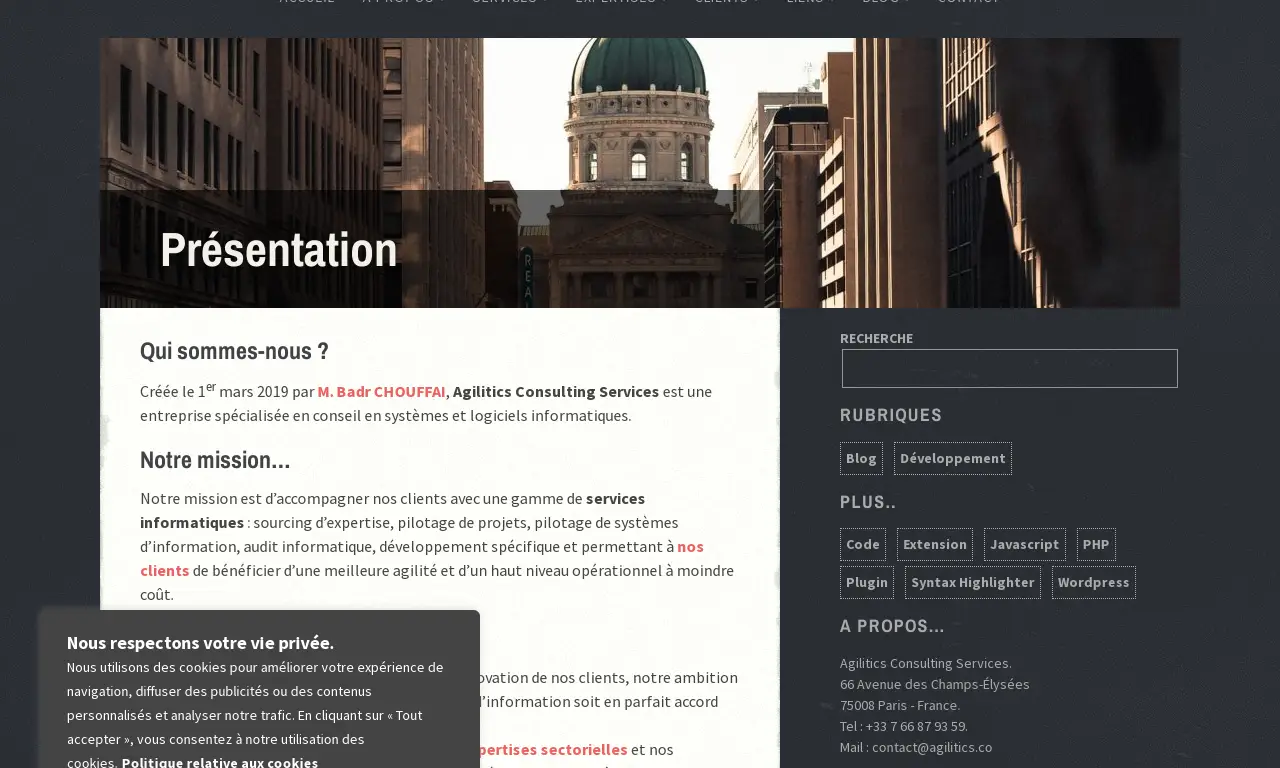Click the RUBRIQUES sidebar heading
Image resolution: width=1280 pixels, height=768 pixels.
point(891,415)
